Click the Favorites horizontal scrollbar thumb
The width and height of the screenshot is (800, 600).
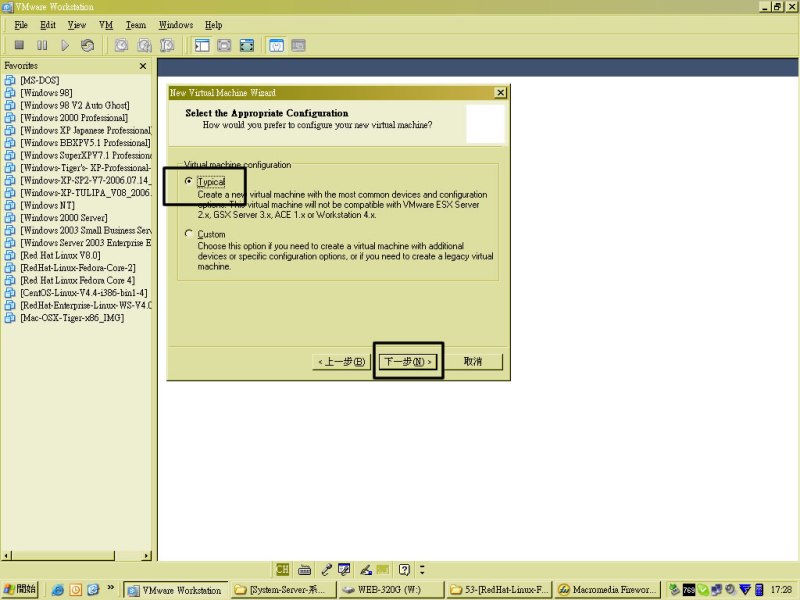pyautogui.click(x=63, y=555)
